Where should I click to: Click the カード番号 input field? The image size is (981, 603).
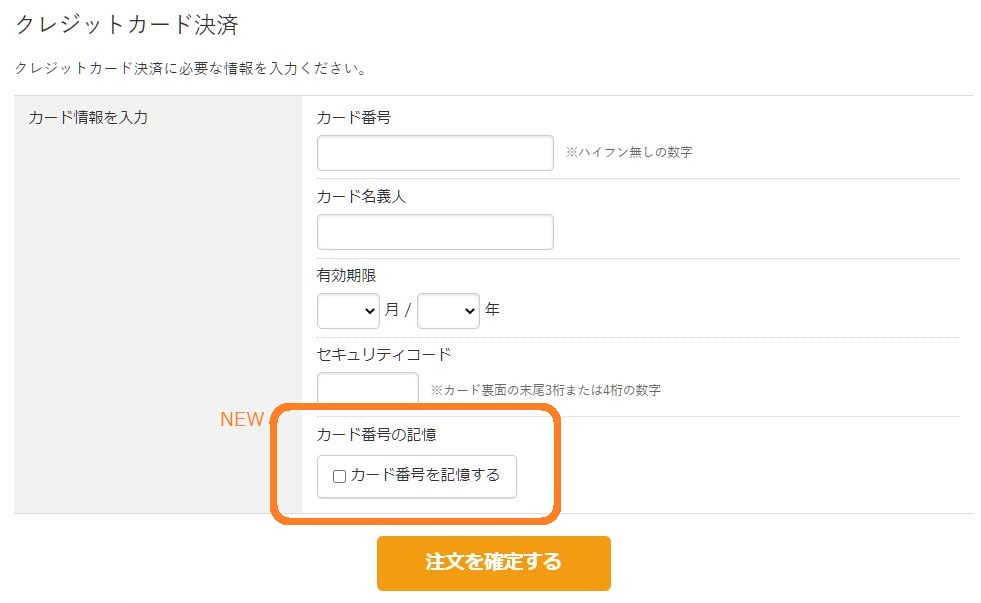click(x=435, y=153)
